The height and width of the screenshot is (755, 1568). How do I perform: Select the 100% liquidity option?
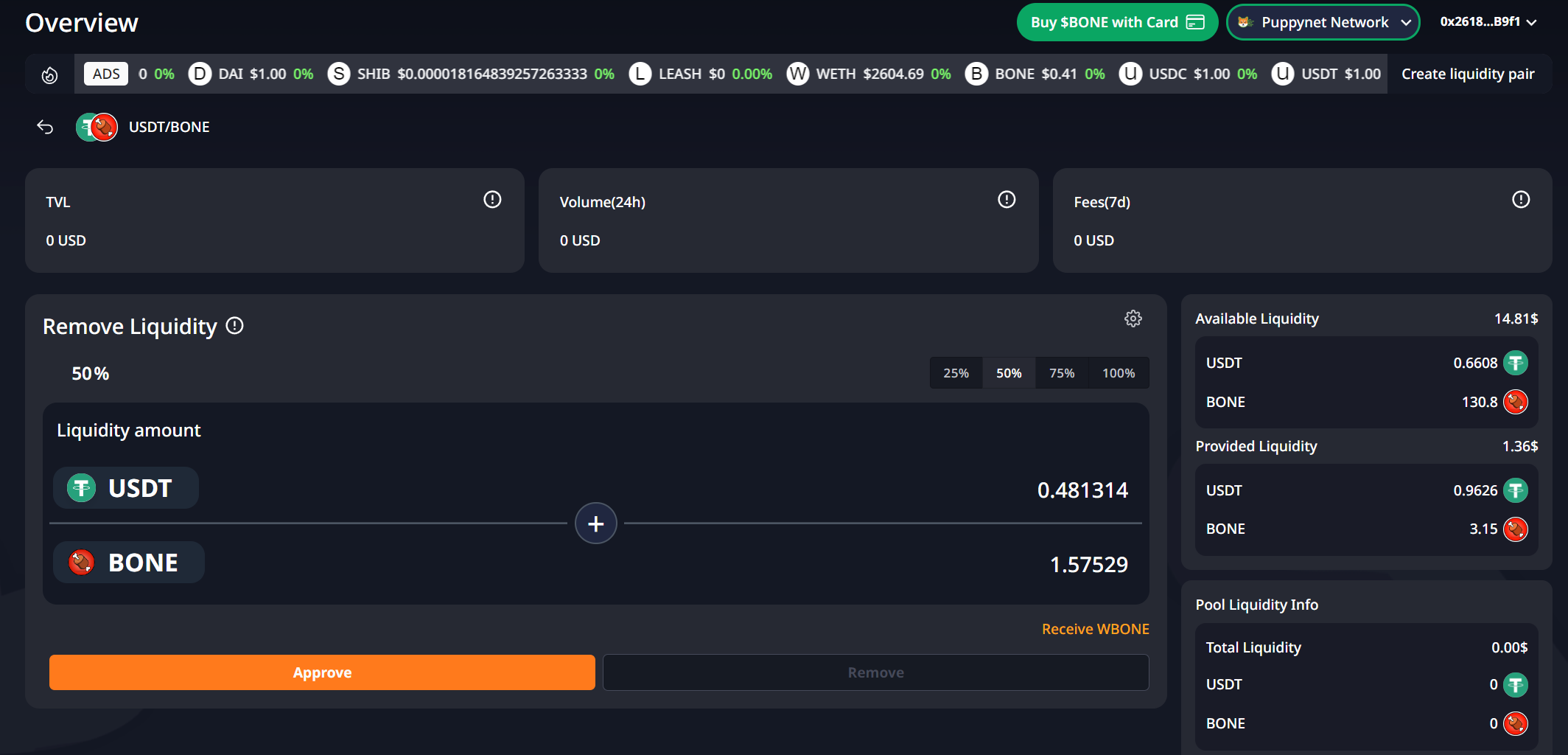tap(1118, 373)
